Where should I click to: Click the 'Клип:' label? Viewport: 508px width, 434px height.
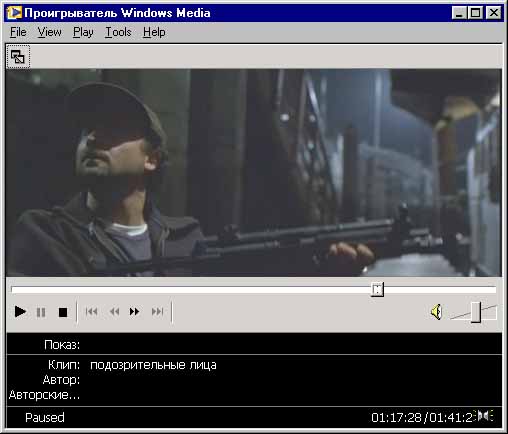(64, 365)
